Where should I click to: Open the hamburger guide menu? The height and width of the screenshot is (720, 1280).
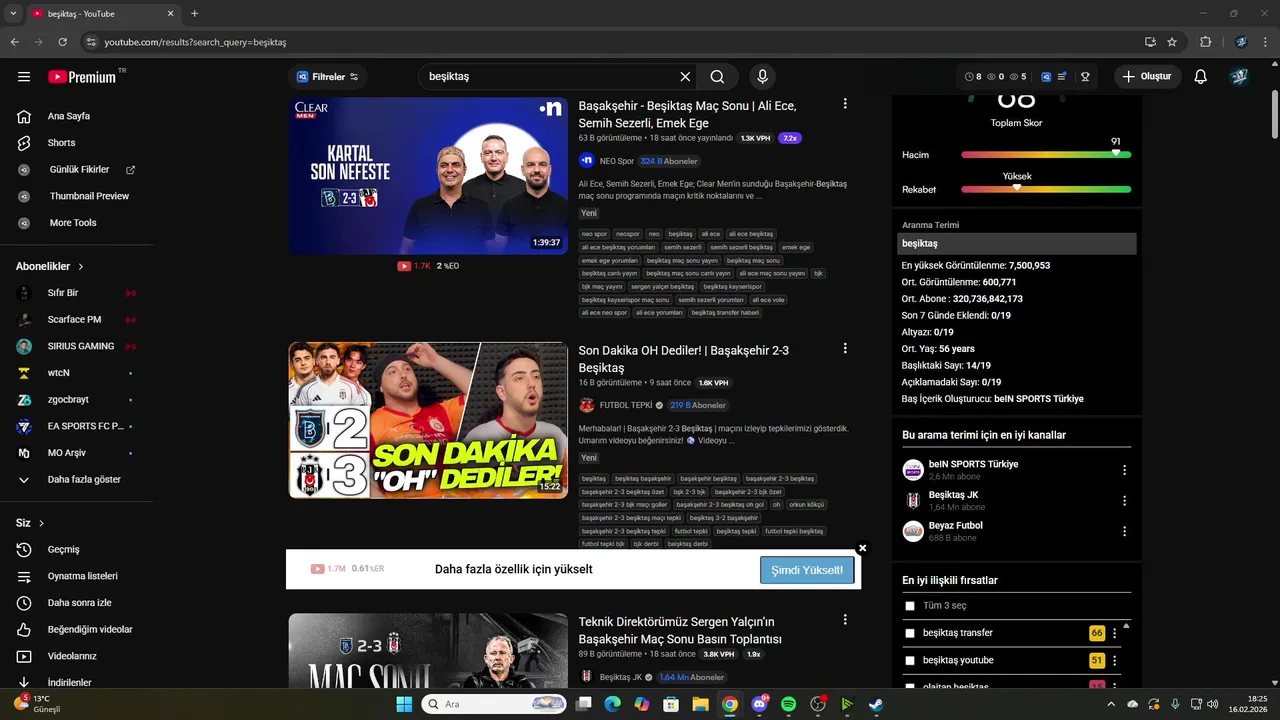(24, 77)
